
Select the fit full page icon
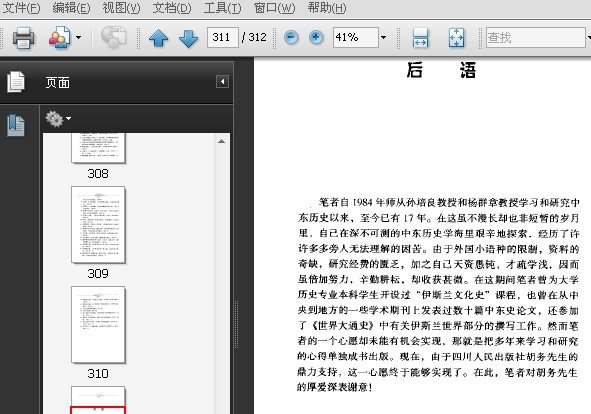coord(456,37)
